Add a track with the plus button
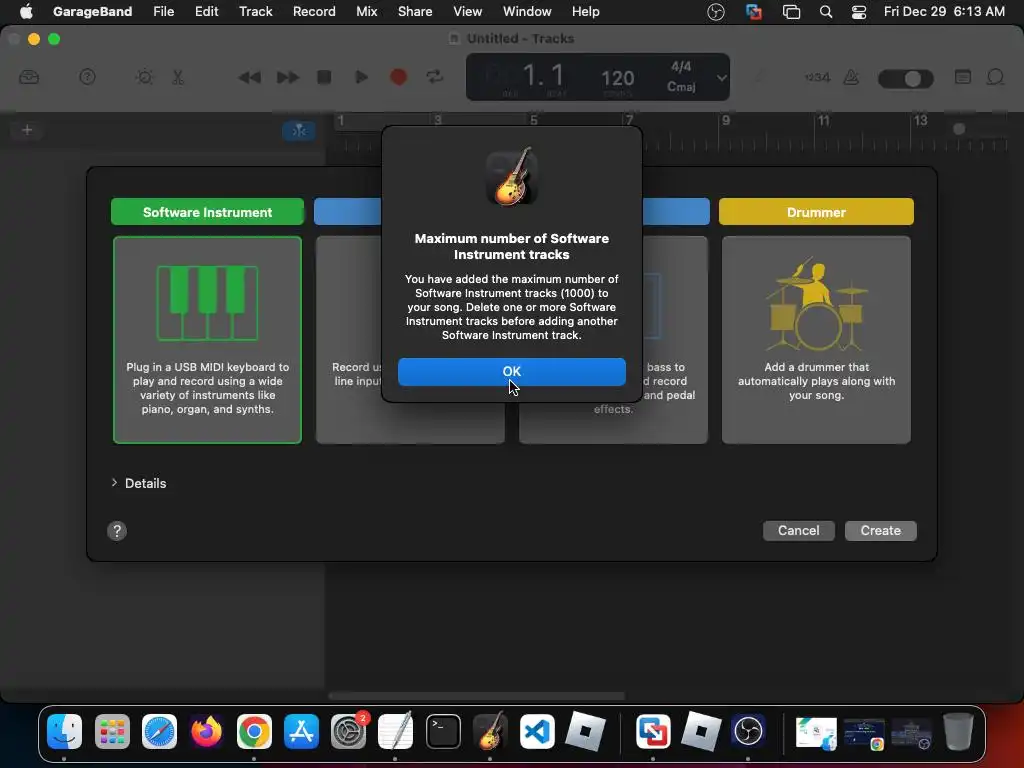 pyautogui.click(x=27, y=130)
